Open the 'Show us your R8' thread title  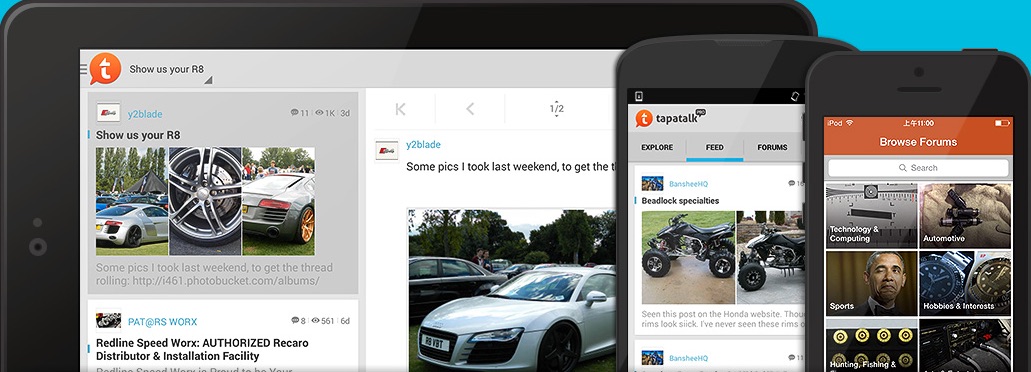point(138,135)
